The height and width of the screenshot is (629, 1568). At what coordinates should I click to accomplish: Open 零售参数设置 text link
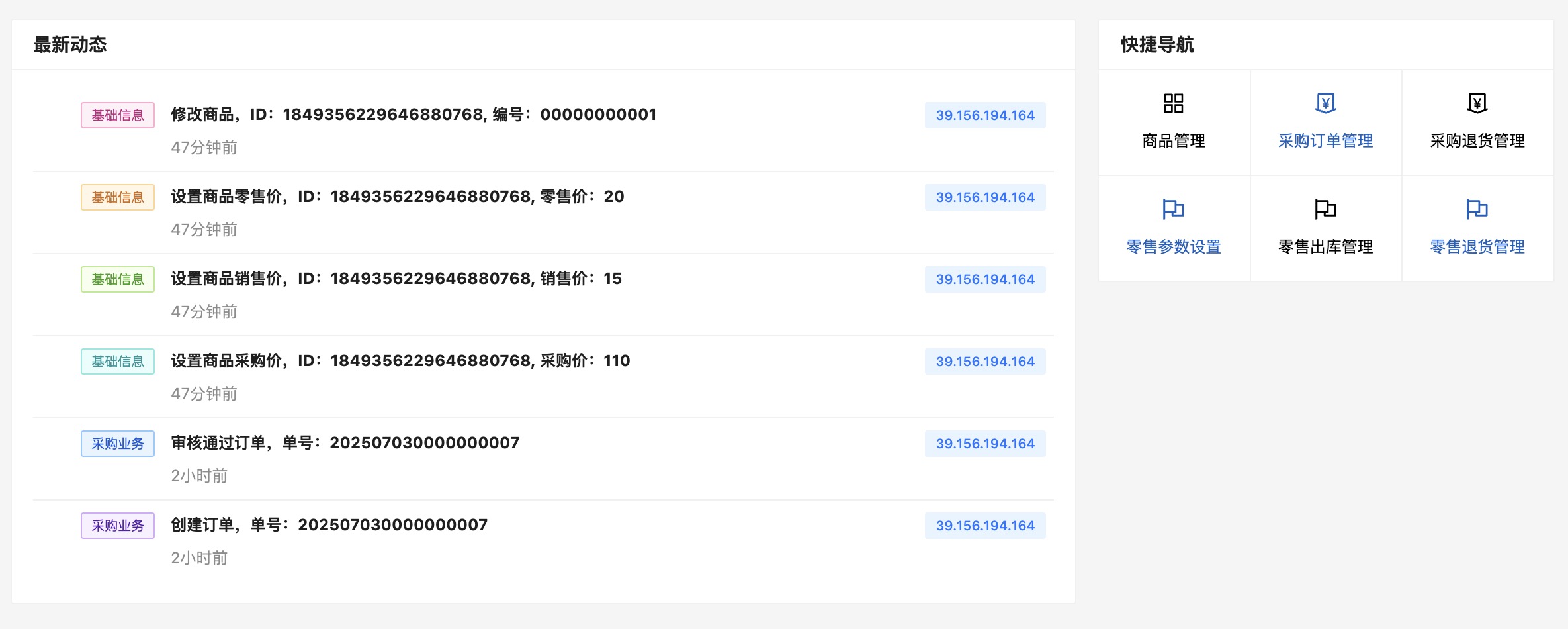click(x=1173, y=247)
